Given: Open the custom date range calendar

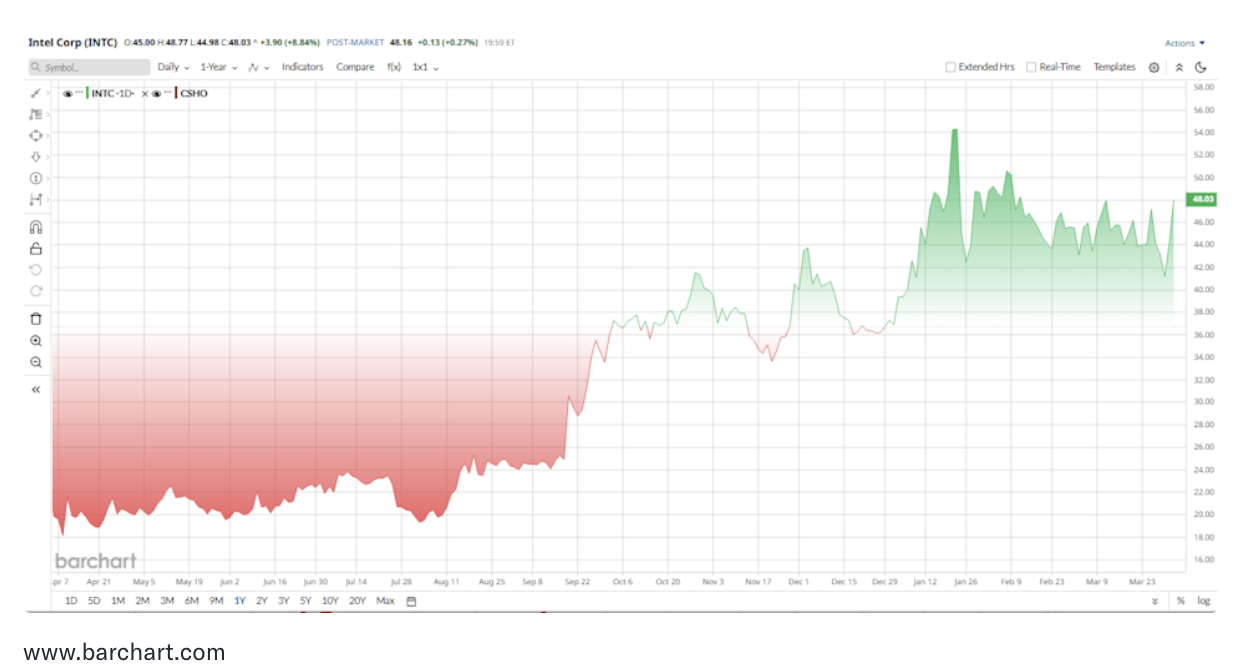Looking at the screenshot, I should [411, 601].
